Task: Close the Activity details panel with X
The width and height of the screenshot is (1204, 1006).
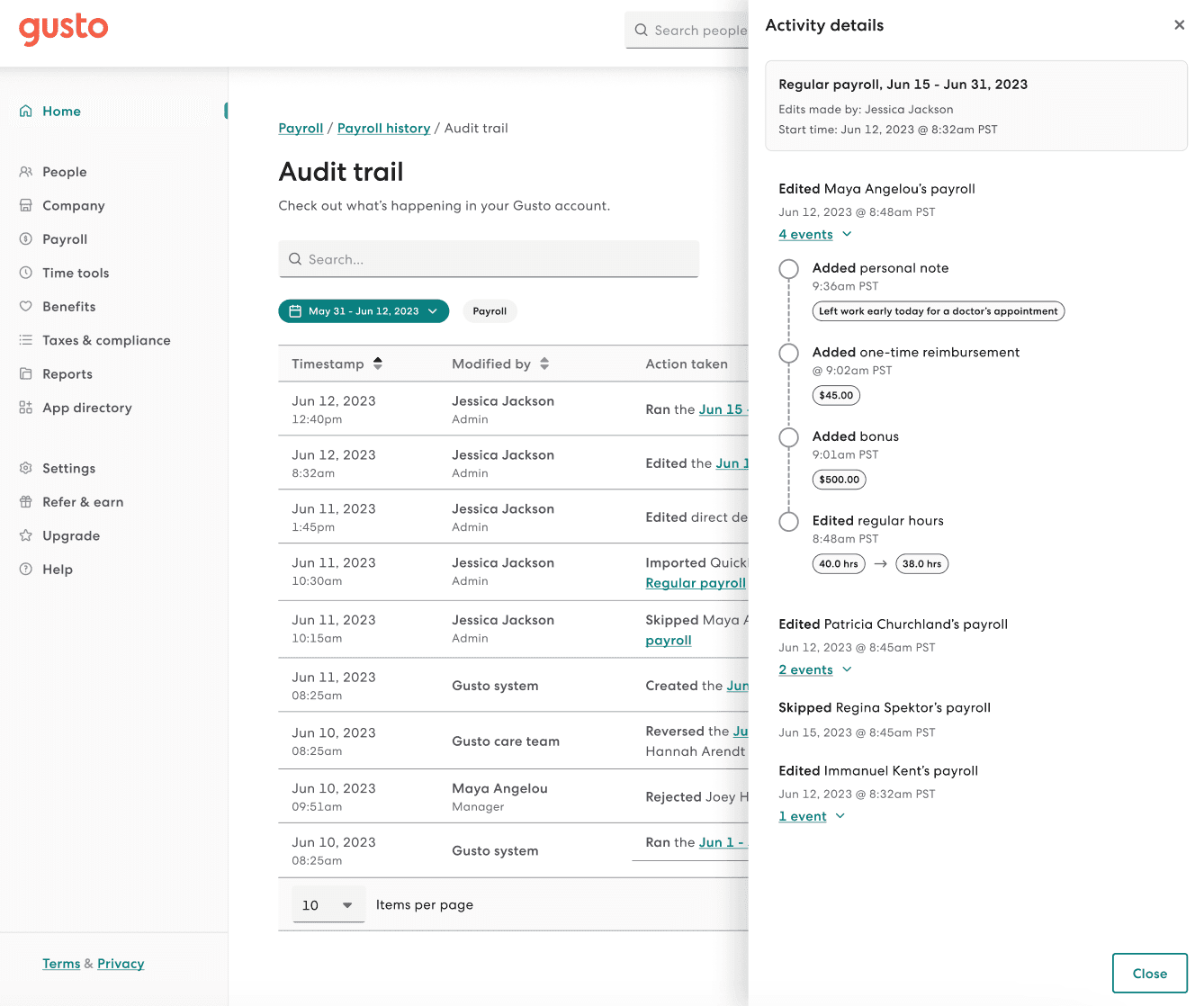Action: tap(1179, 25)
